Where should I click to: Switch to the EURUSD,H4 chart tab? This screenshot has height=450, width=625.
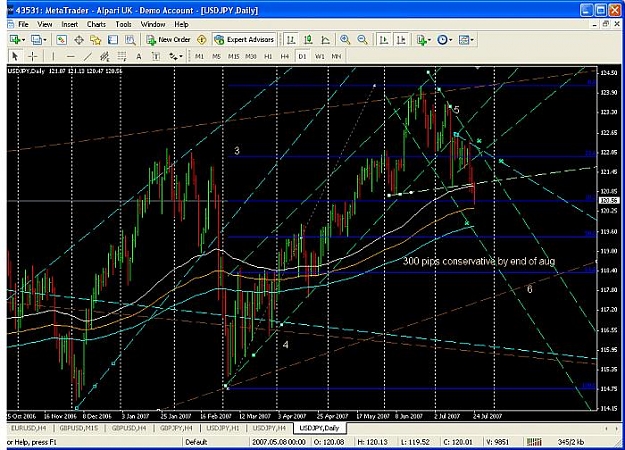(x=28, y=428)
